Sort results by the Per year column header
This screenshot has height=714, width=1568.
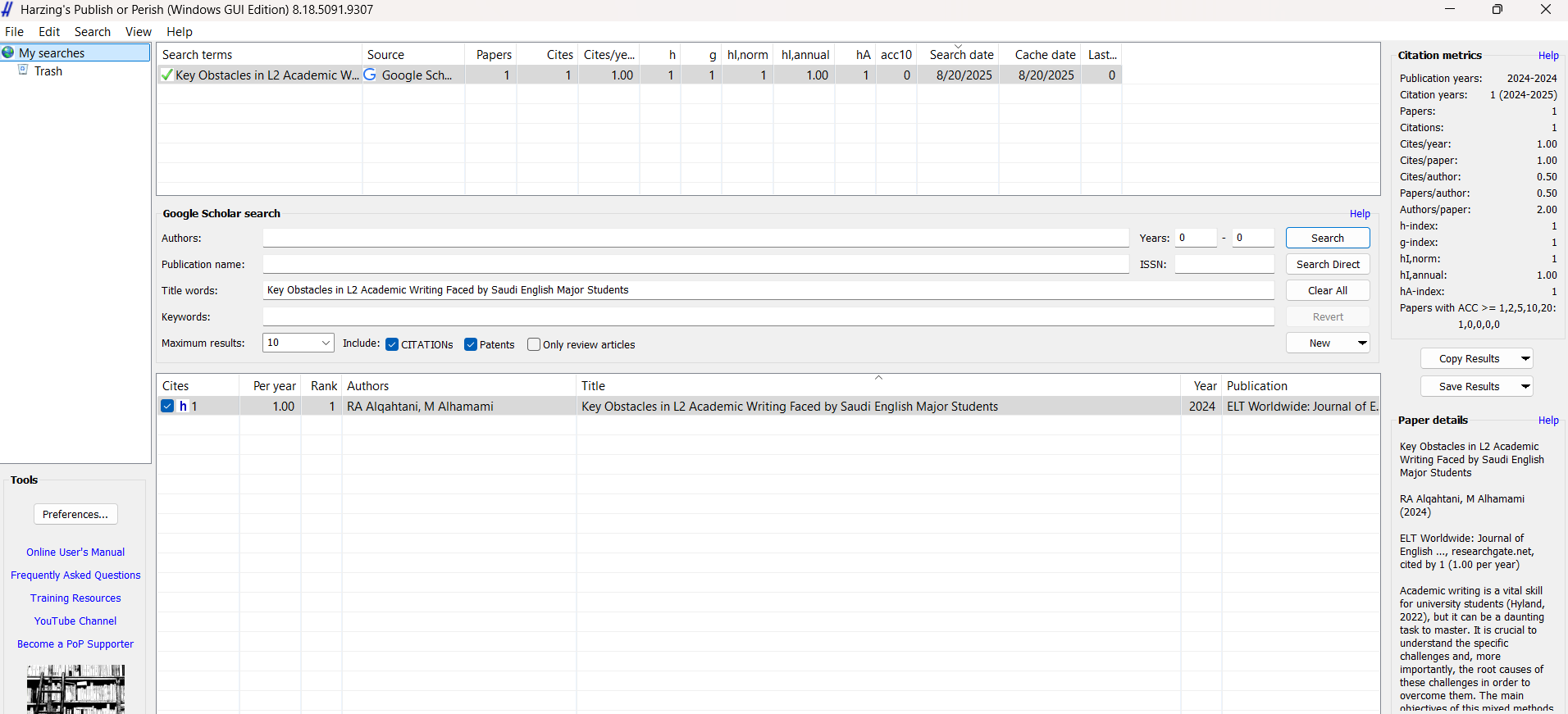[x=270, y=385]
